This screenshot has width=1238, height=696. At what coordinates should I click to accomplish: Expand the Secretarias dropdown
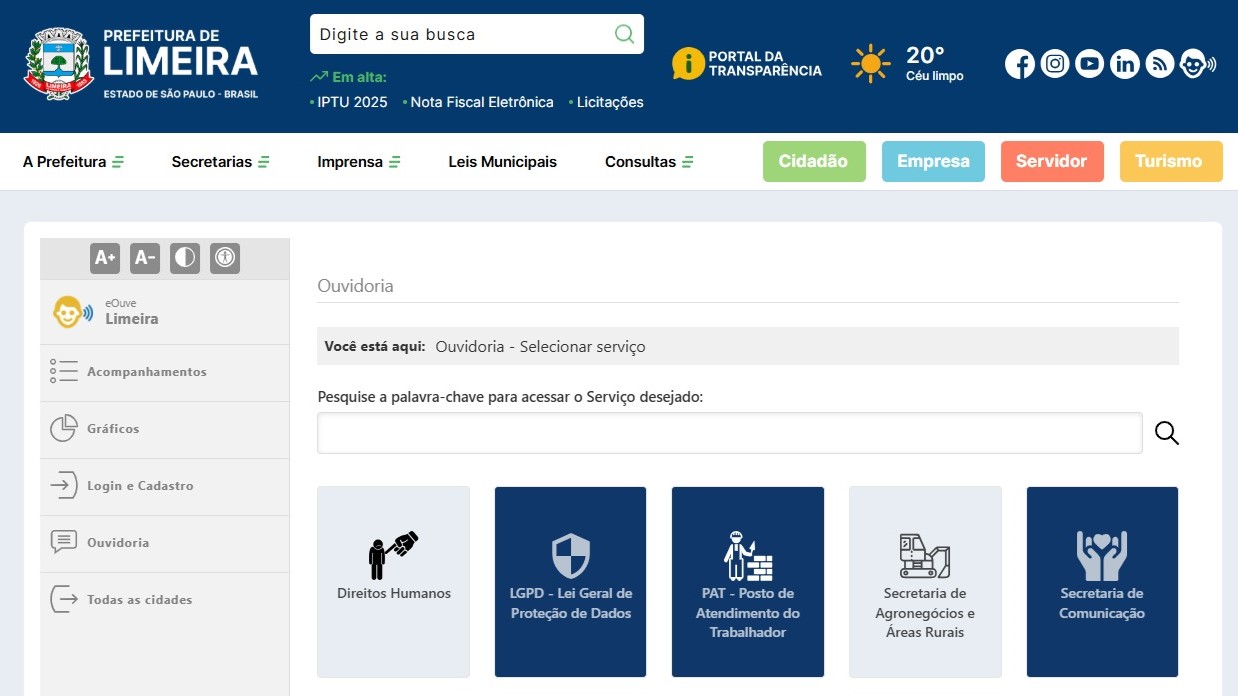point(220,162)
